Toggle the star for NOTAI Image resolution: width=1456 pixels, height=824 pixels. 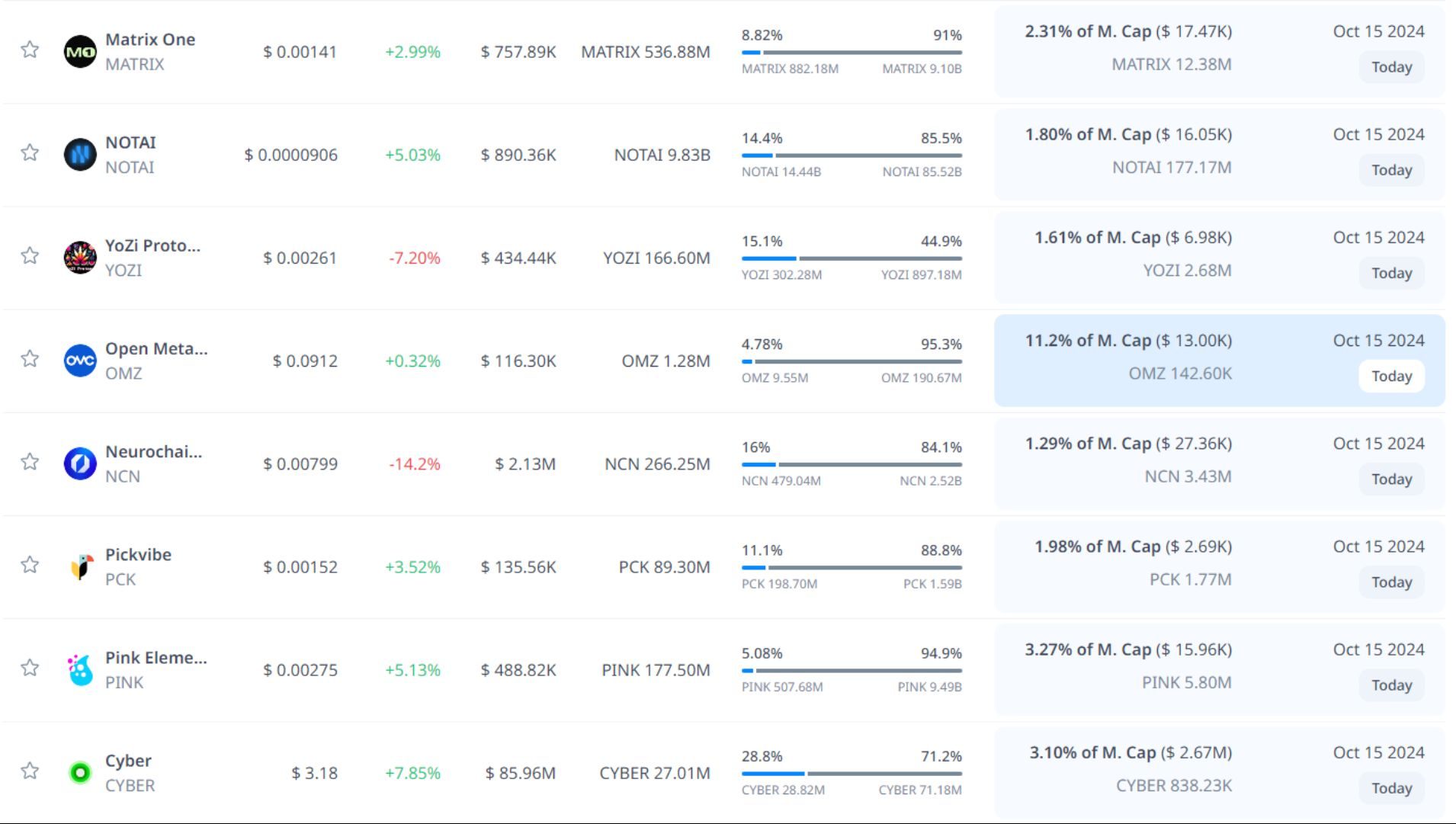tap(30, 153)
